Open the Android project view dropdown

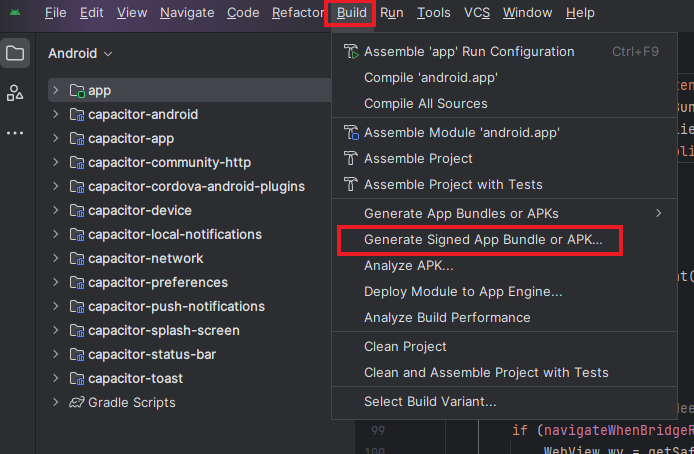[x=80, y=53]
